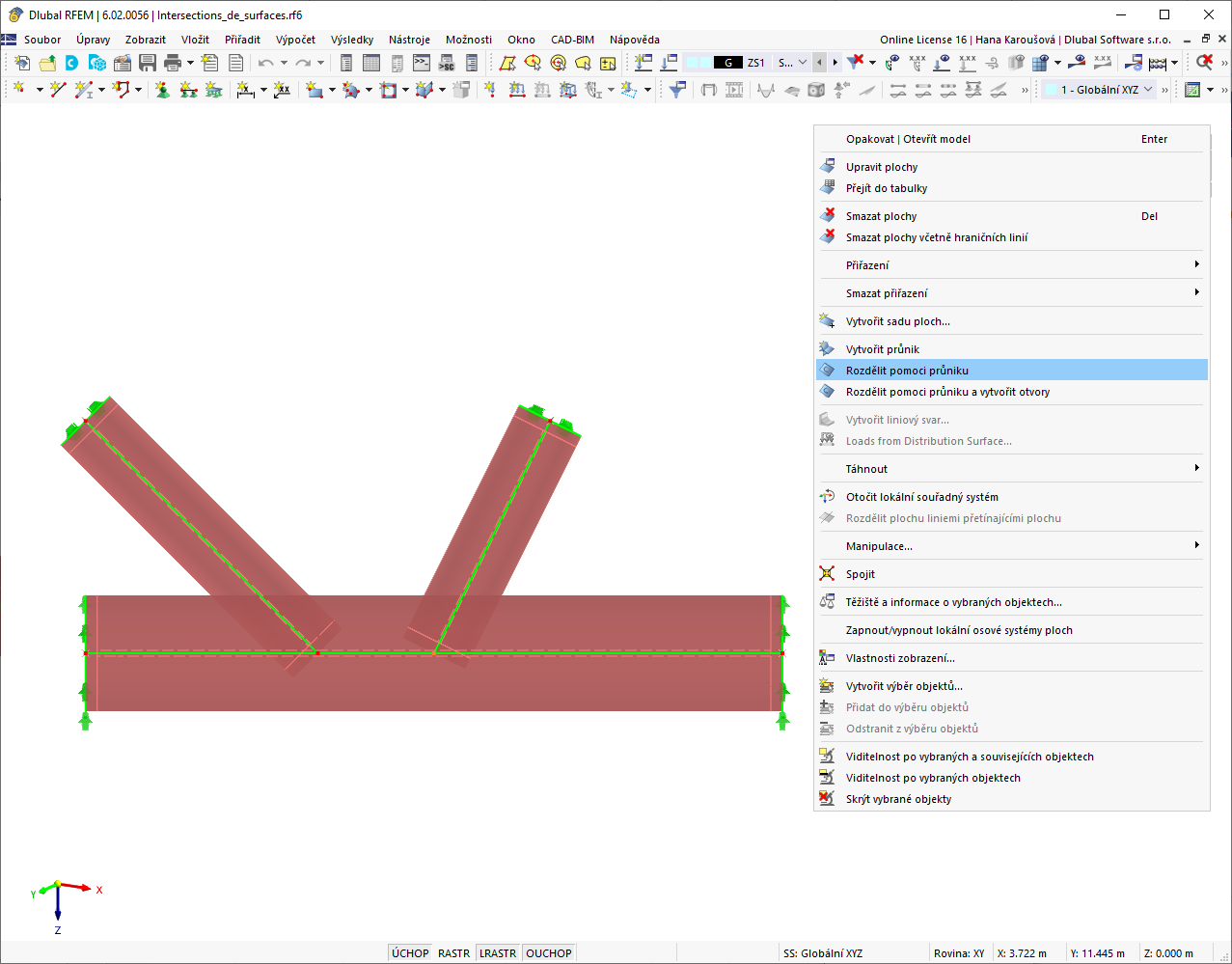Click the black G load case color box
The image size is (1232, 964).
point(728,63)
